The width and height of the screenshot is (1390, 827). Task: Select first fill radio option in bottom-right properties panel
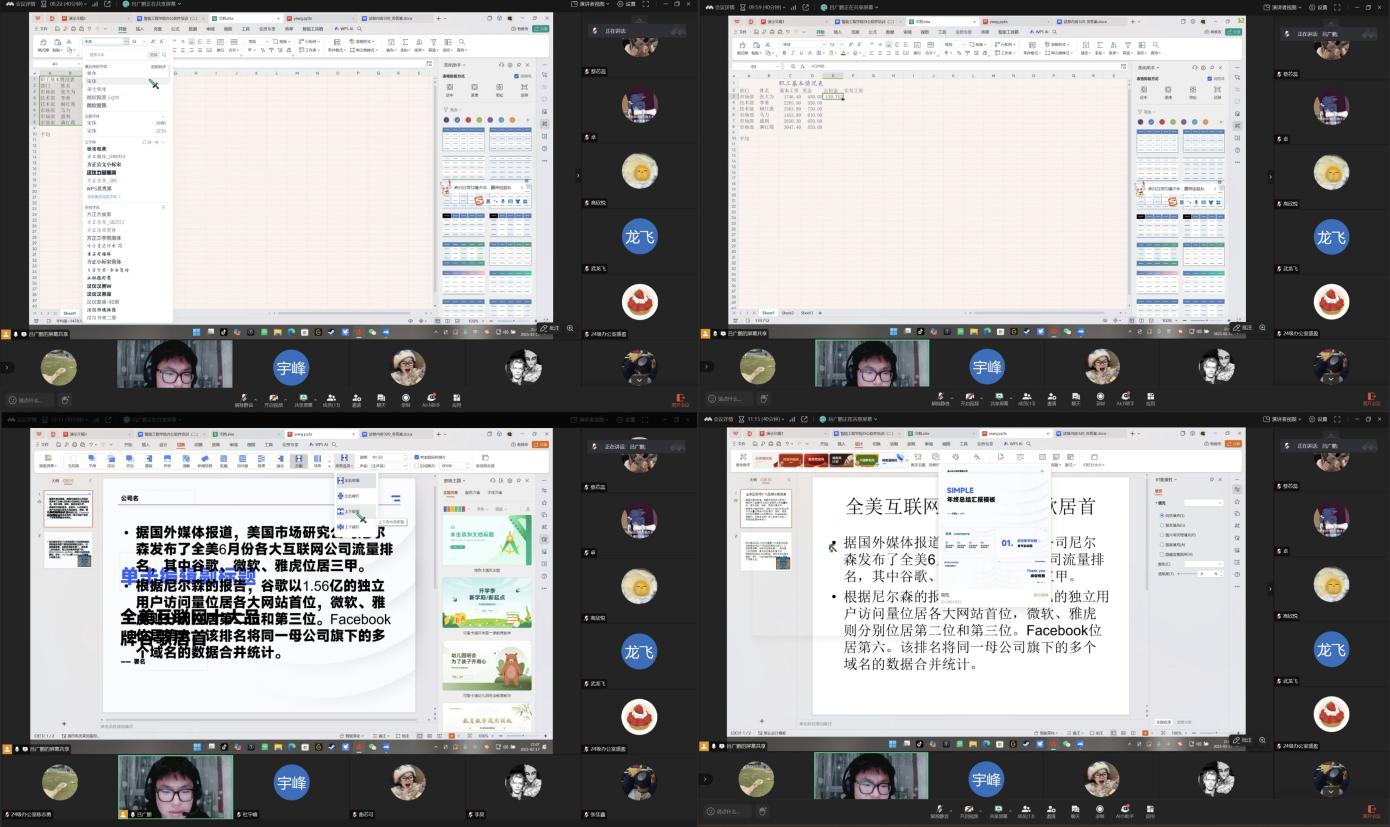1160,515
